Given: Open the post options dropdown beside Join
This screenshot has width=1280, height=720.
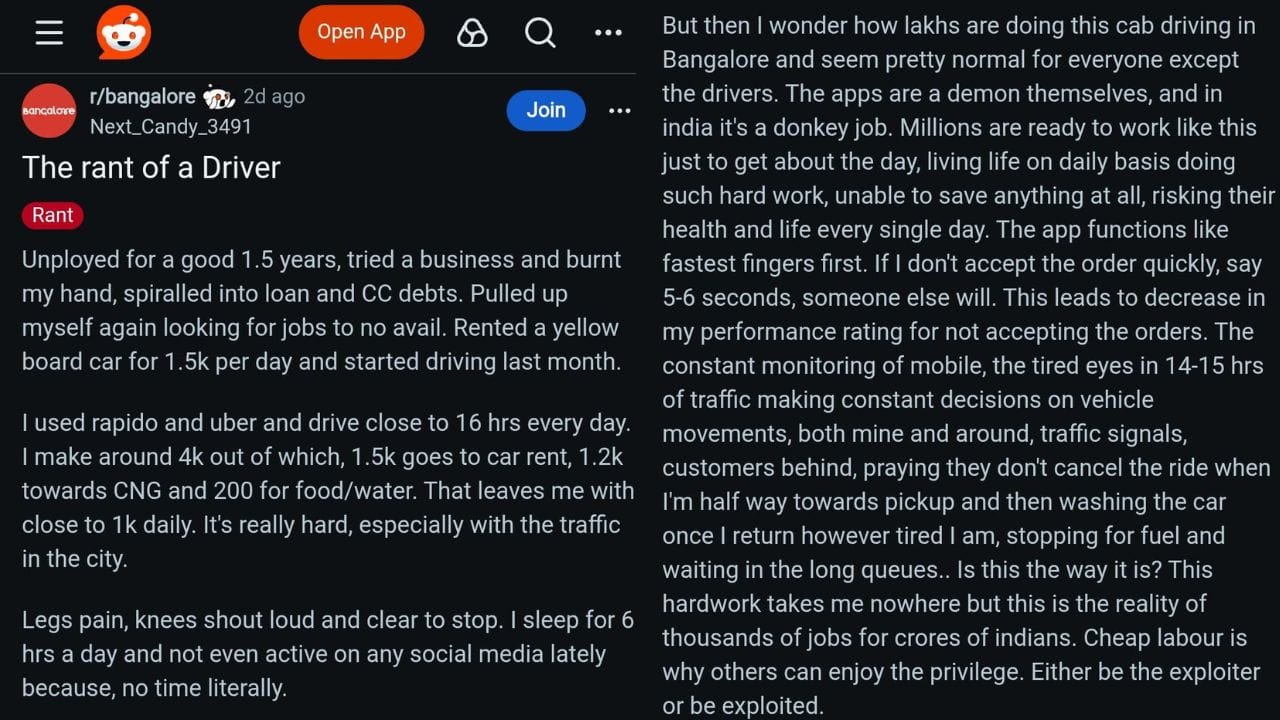Looking at the screenshot, I should click(619, 110).
